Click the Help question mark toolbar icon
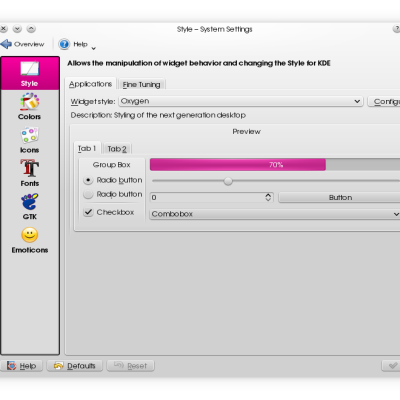Viewport: 400px width, 400px height. (64, 44)
